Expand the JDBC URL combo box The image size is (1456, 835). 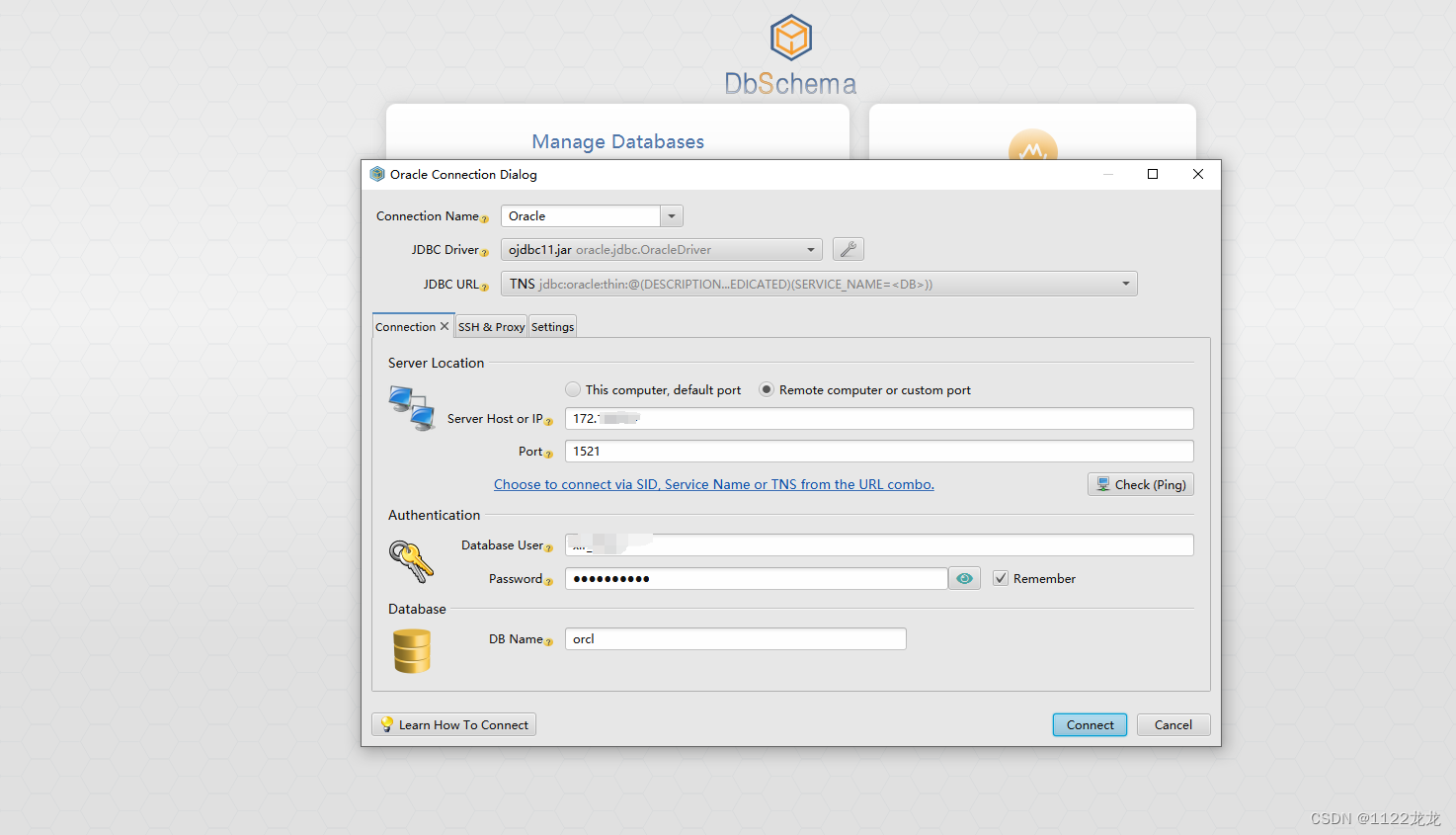coord(1126,284)
